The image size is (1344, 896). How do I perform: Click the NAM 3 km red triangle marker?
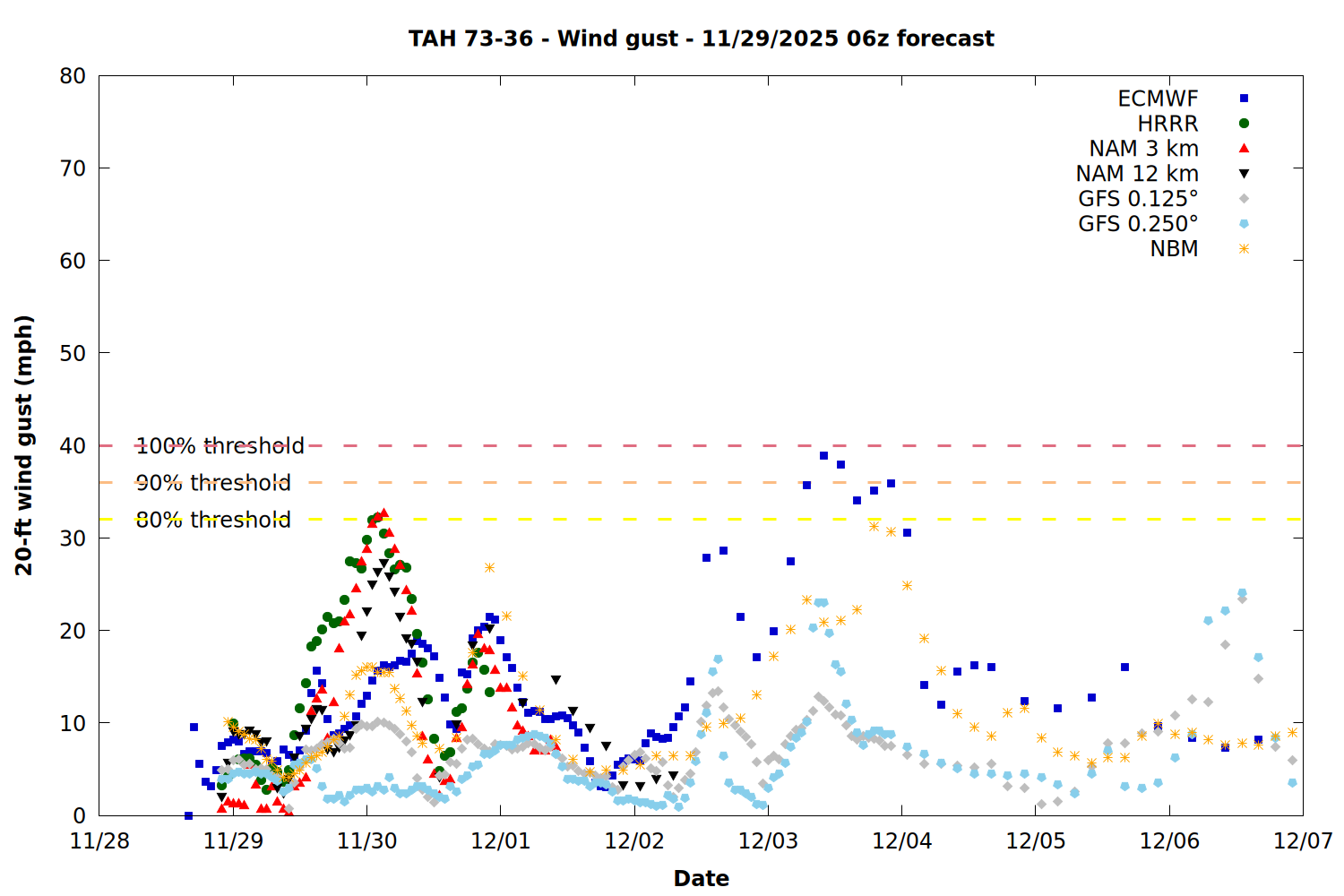click(x=1244, y=149)
